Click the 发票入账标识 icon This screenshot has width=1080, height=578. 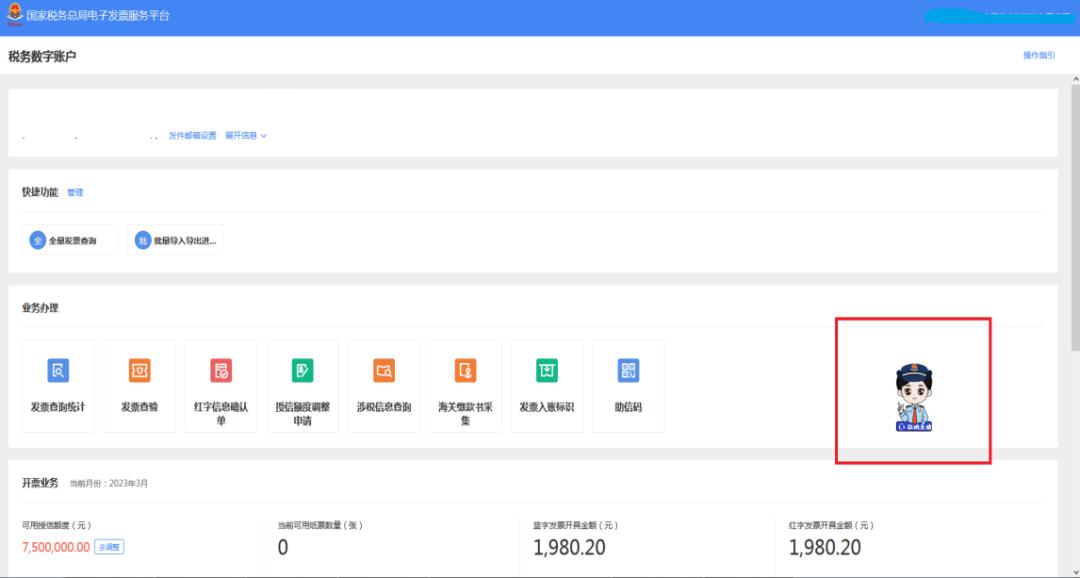[547, 372]
